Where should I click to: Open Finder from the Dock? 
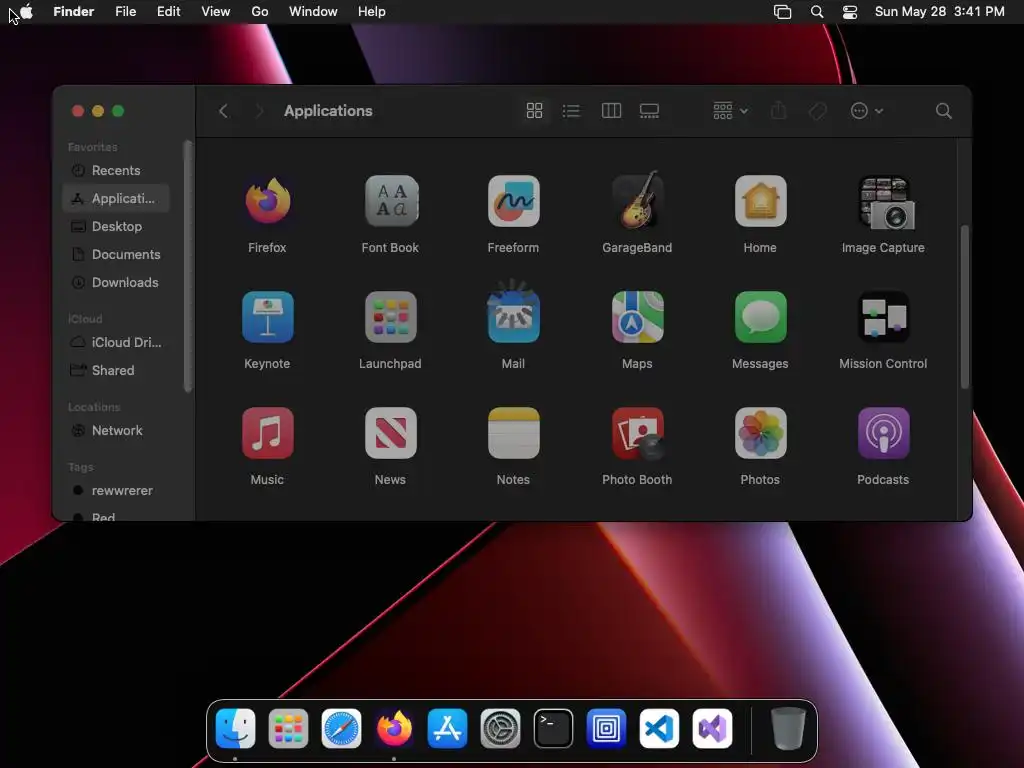[x=235, y=728]
